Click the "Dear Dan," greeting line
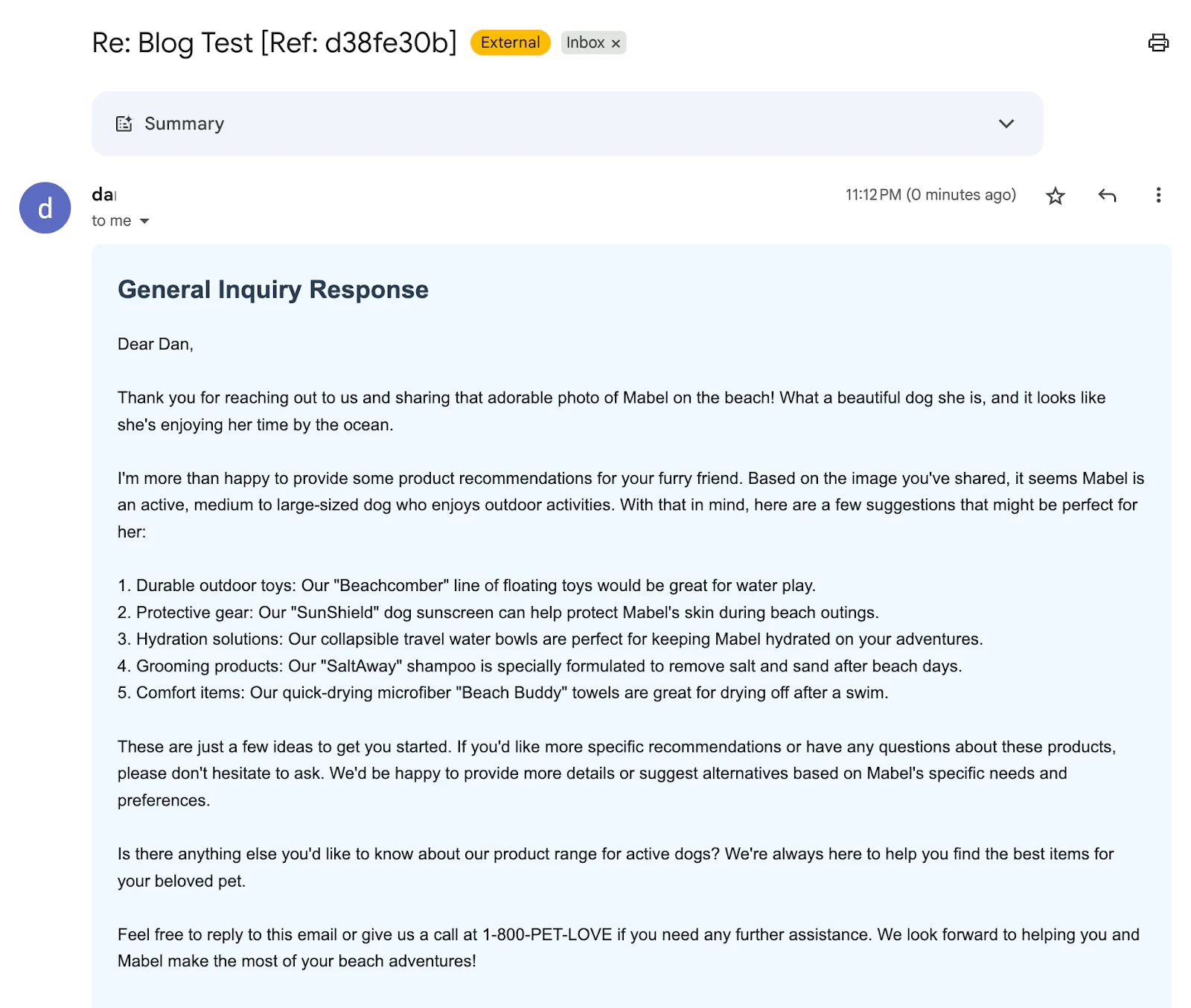 pyautogui.click(x=156, y=344)
